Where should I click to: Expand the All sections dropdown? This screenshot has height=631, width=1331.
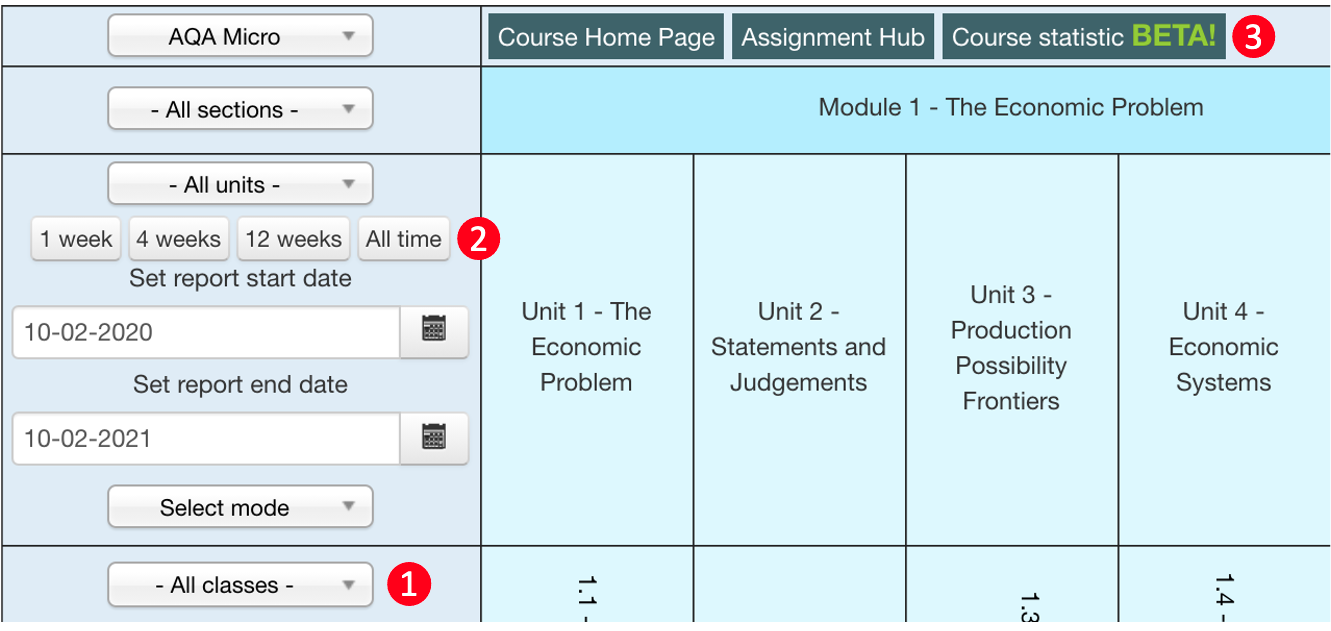[240, 109]
